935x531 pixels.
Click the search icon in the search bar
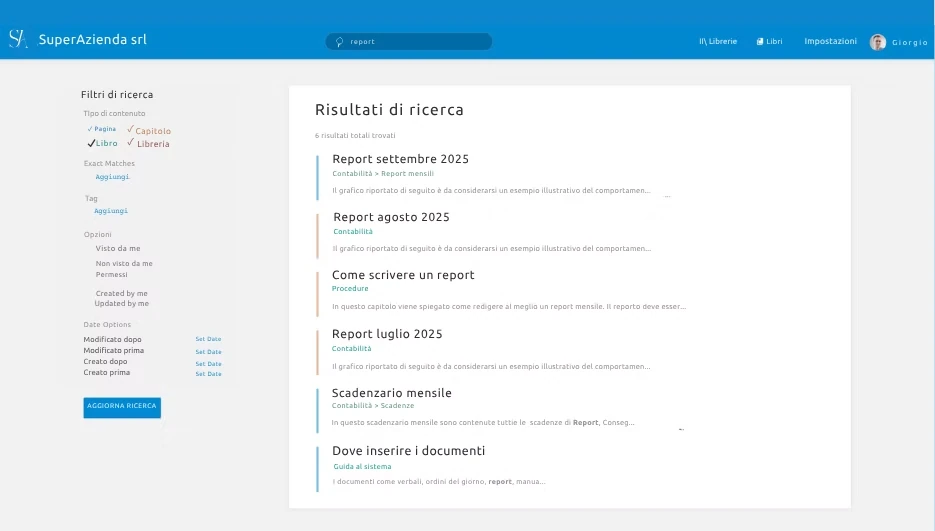339,42
